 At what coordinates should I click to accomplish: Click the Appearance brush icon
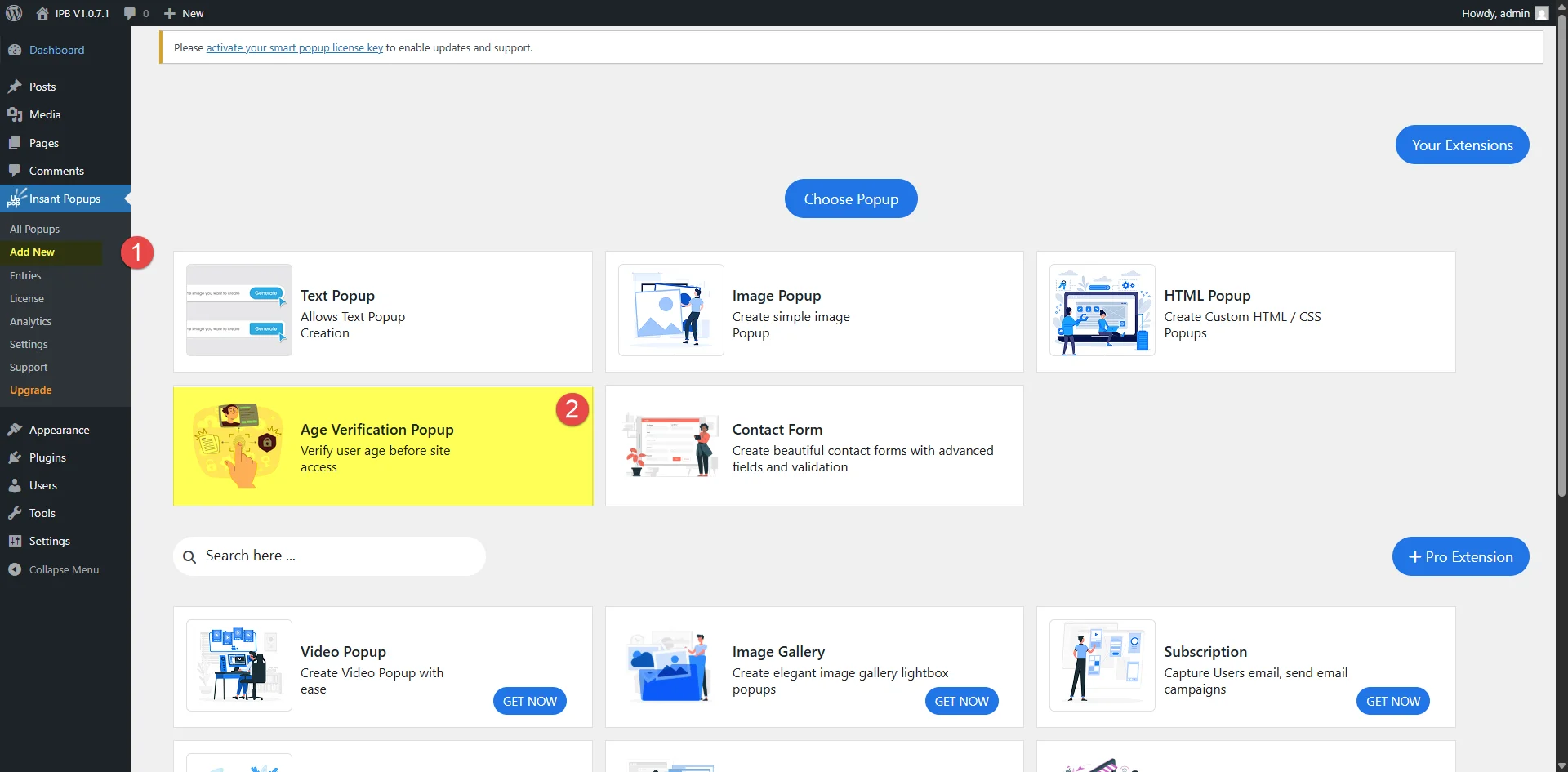(x=15, y=430)
